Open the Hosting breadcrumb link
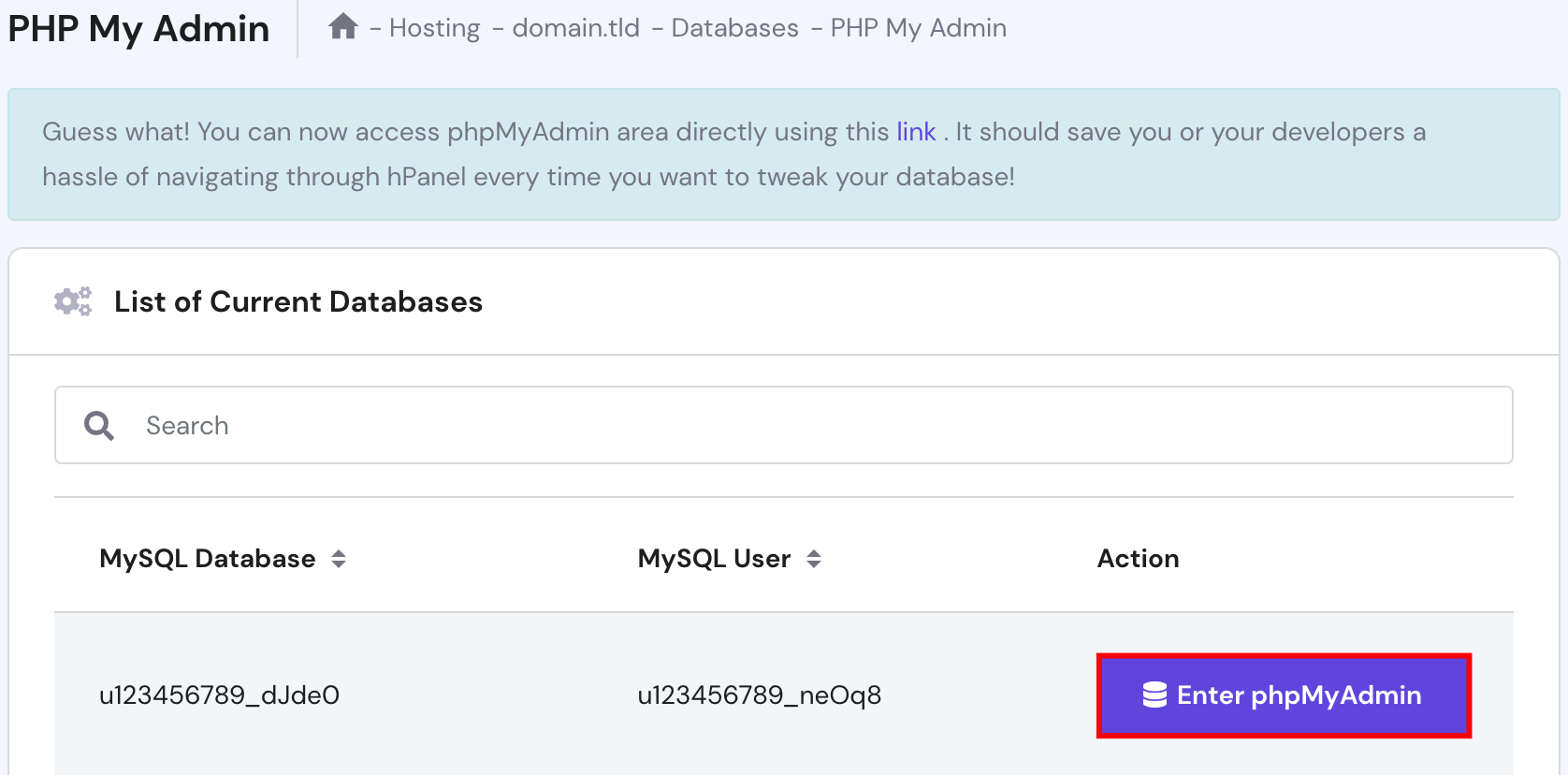 point(434,28)
